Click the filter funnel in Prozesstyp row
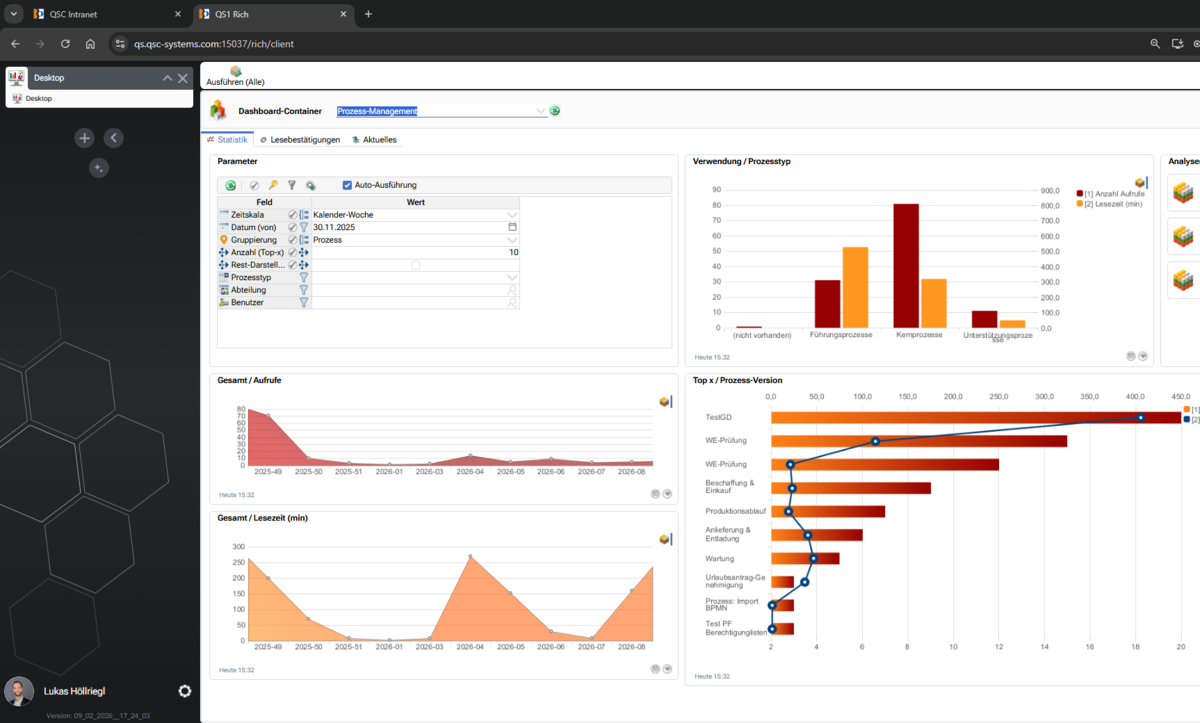 (304, 277)
